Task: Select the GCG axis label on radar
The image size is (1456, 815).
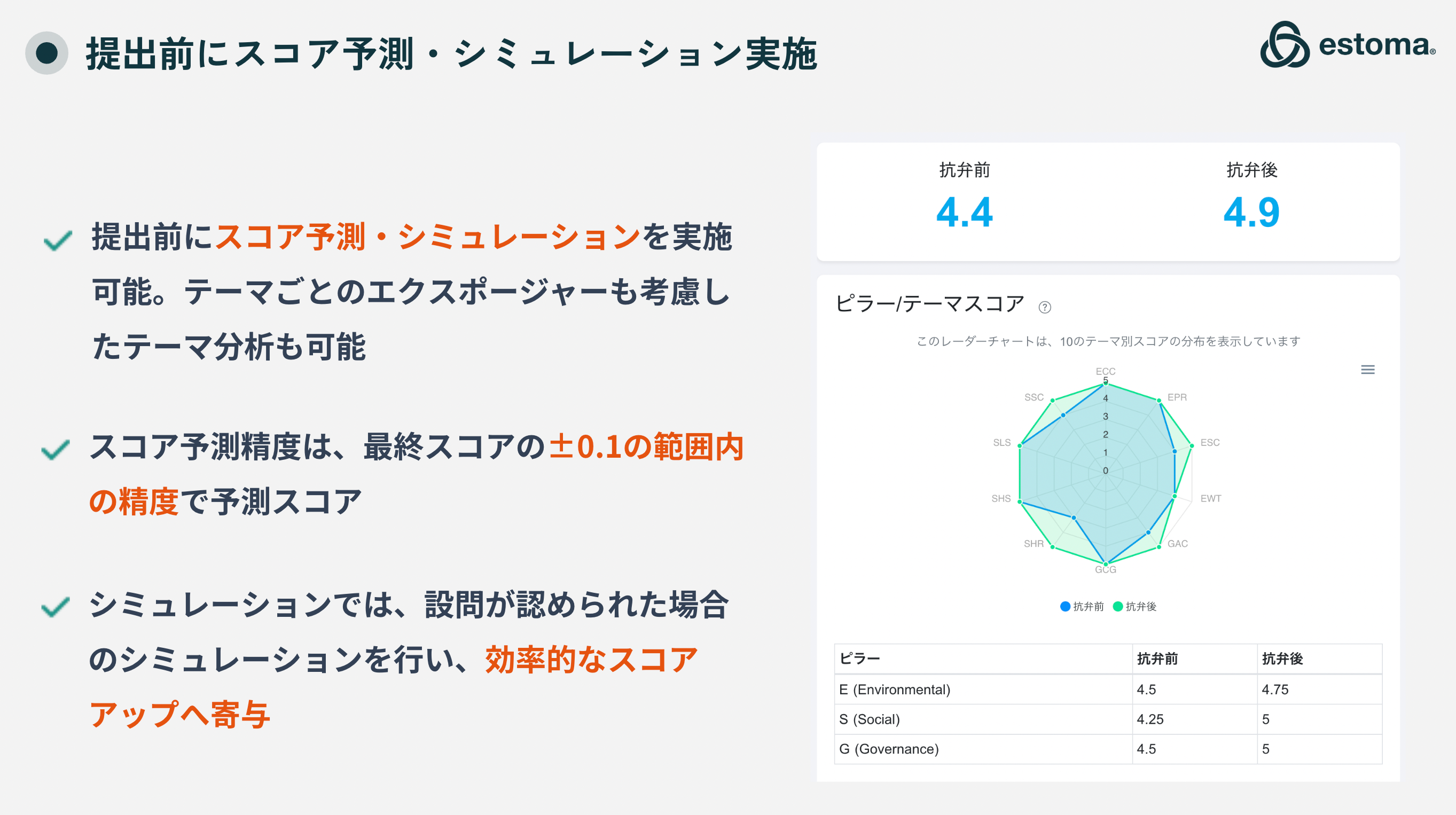Action: pyautogui.click(x=1106, y=570)
